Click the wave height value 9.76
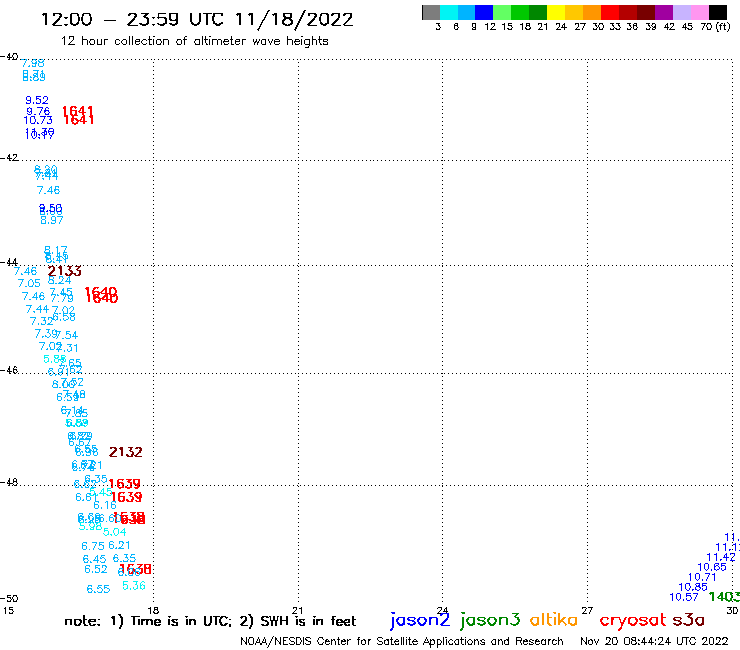 coord(38,111)
